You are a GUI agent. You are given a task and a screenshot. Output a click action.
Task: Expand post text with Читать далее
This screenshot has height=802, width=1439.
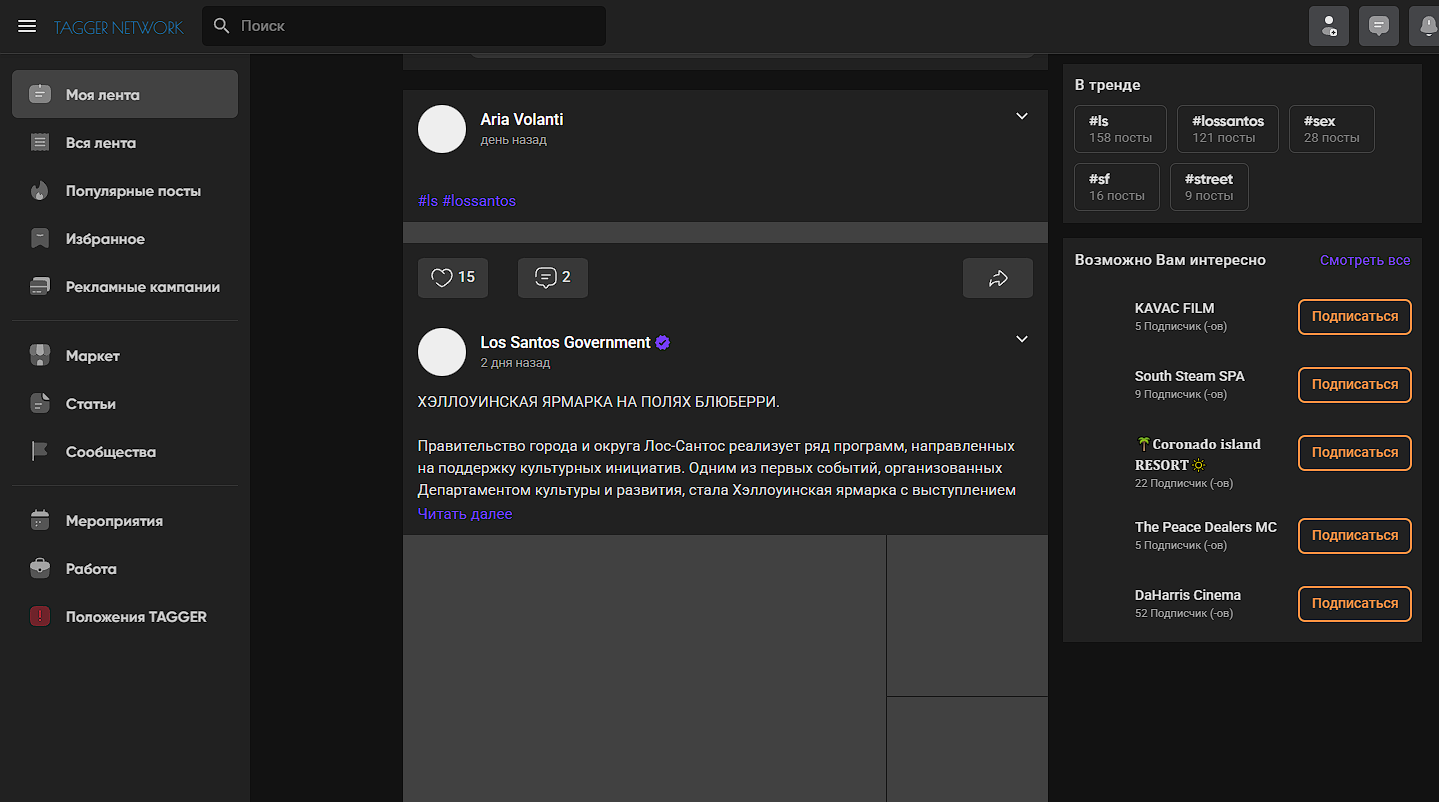[465, 514]
